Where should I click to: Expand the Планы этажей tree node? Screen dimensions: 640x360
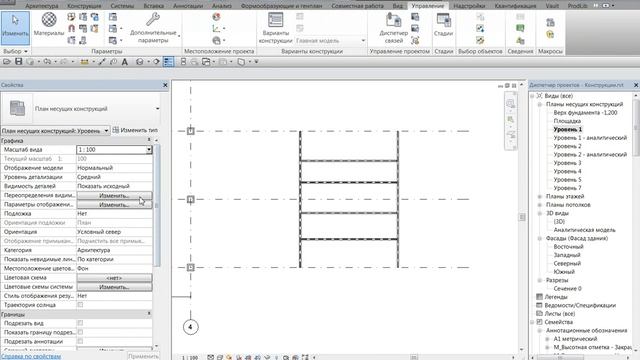540,196
